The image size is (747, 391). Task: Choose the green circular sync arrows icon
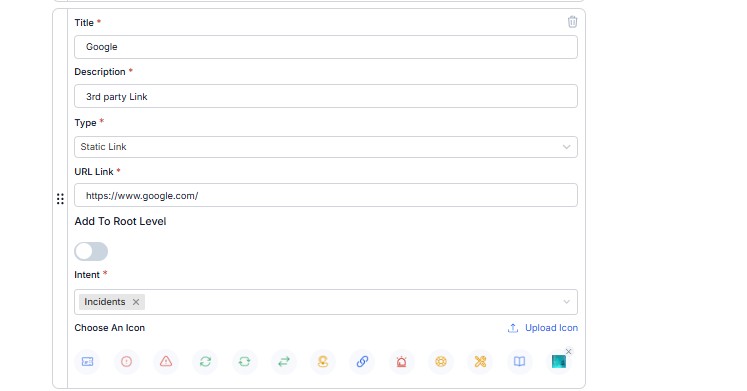205,361
